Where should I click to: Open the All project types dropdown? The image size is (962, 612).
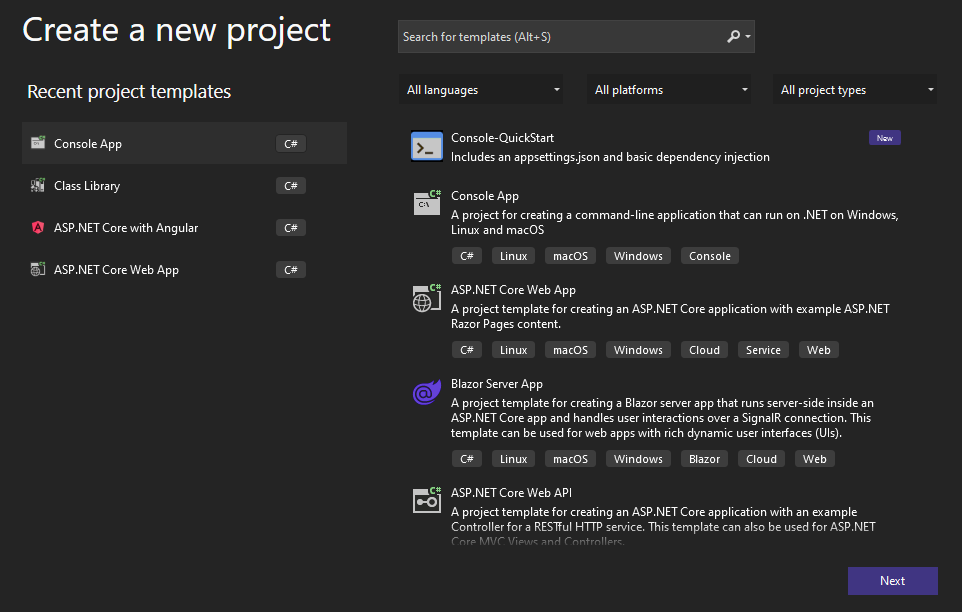[x=855, y=90]
